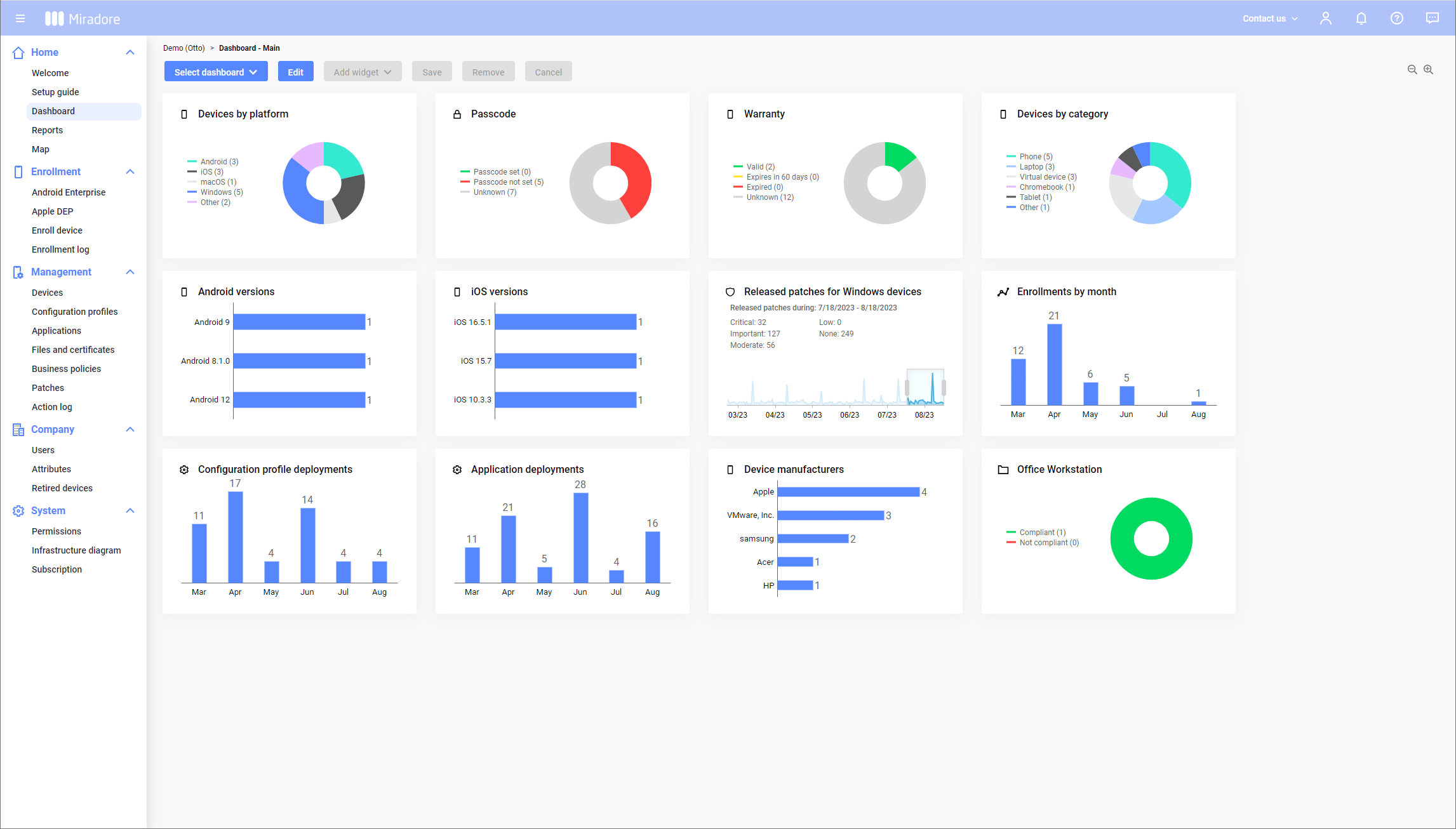Click the Warranty shield icon
Screen dimensions: 1456x829
point(730,114)
